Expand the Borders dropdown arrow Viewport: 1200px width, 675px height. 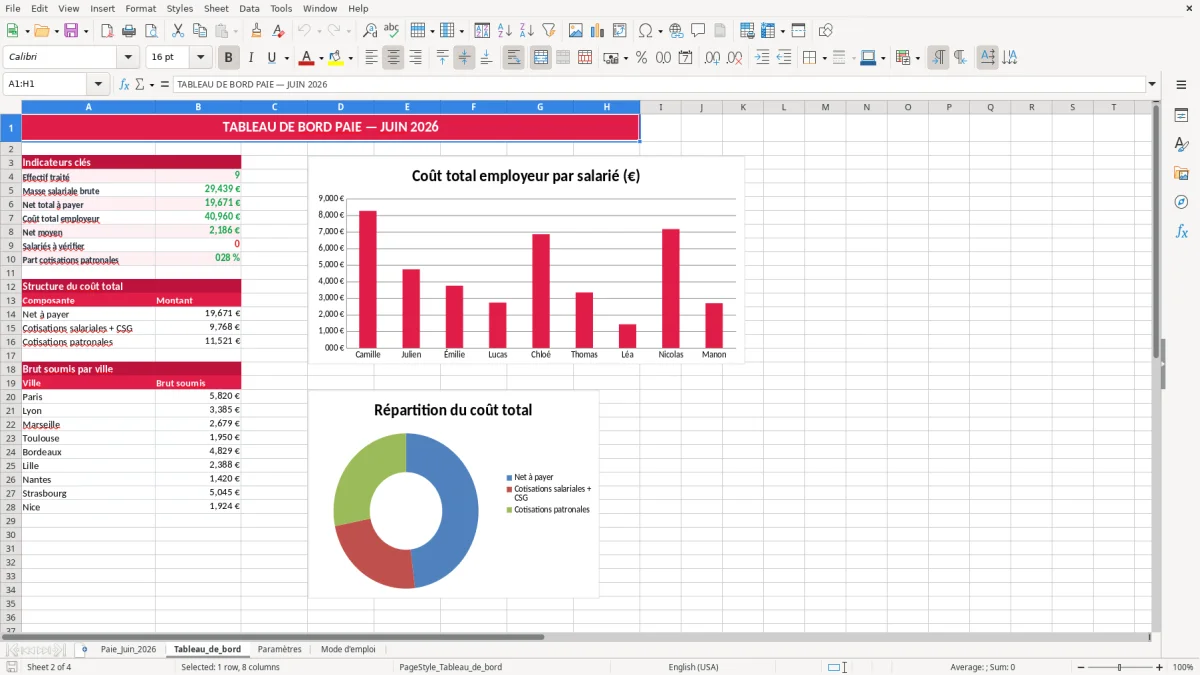point(824,58)
